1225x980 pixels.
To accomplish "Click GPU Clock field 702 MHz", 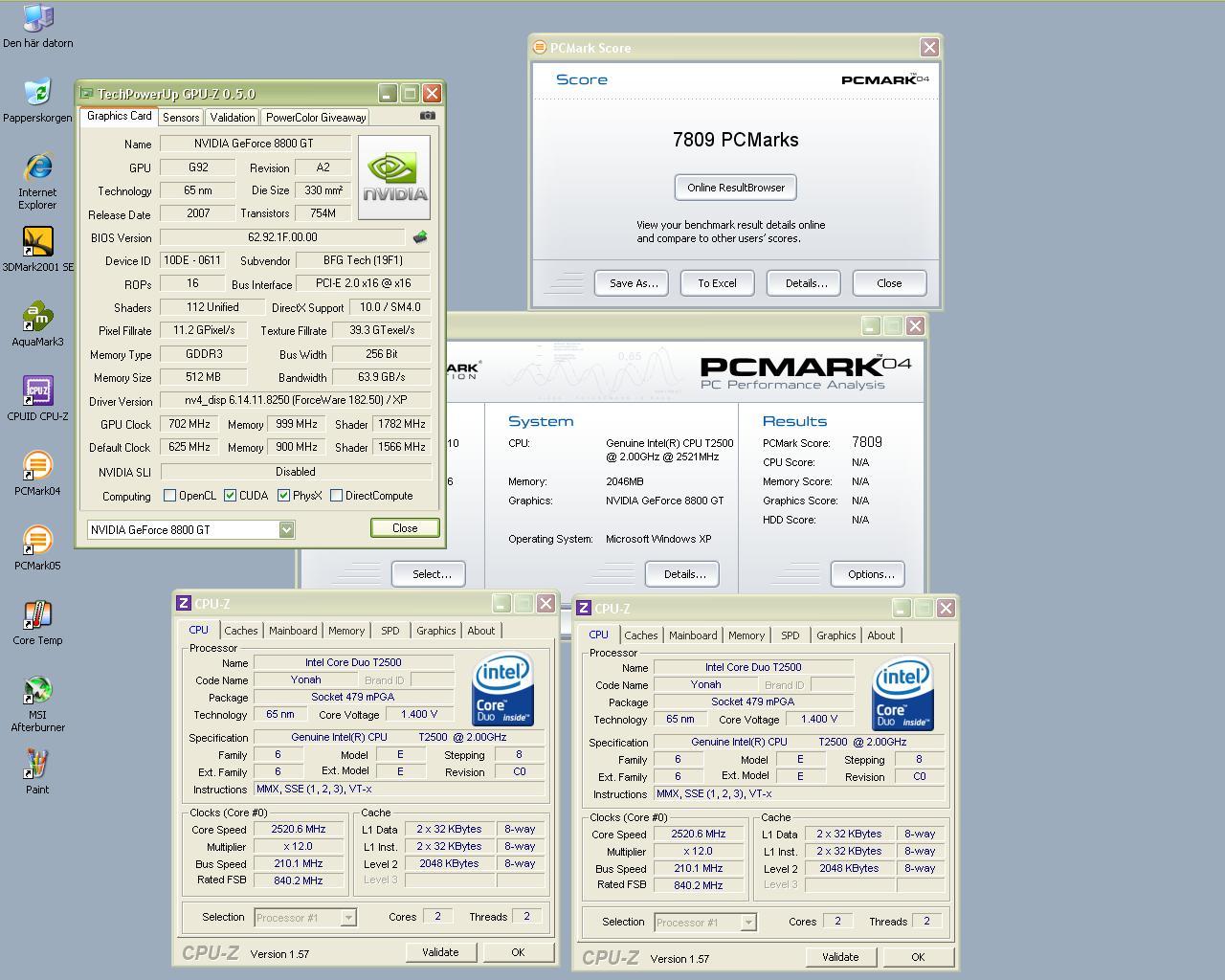I will [189, 424].
